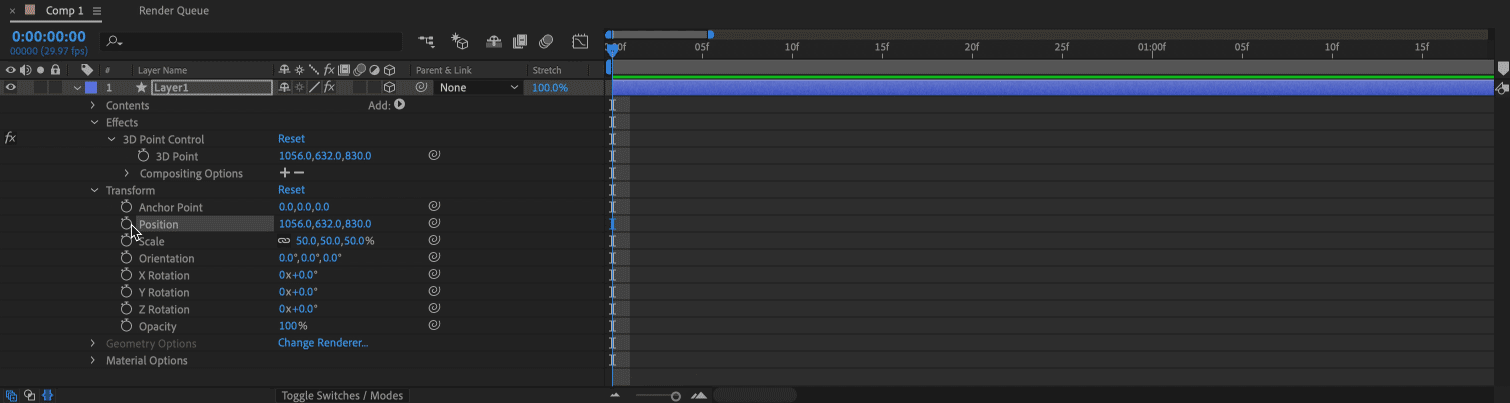The image size is (1510, 403).
Task: Click the zoom out mountains icon
Action: [x=615, y=396]
